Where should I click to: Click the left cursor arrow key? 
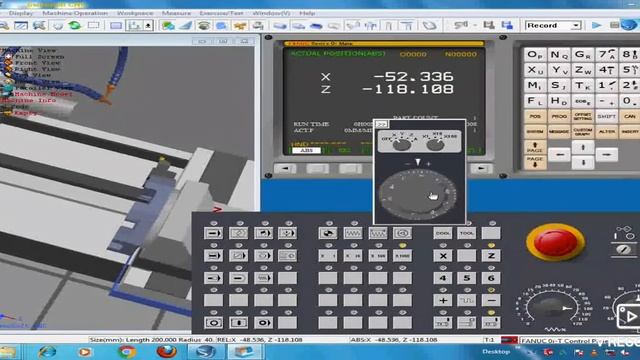(x=559, y=155)
